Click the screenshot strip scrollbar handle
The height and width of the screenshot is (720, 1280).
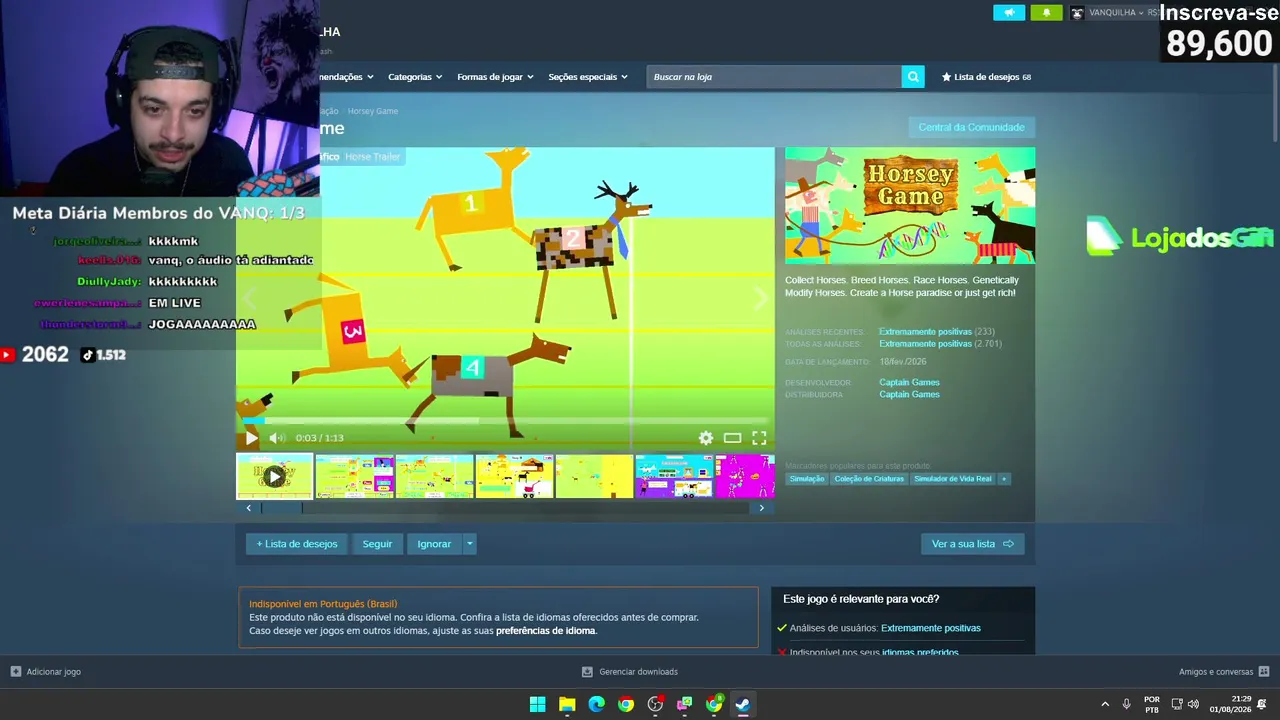pyautogui.click(x=281, y=508)
